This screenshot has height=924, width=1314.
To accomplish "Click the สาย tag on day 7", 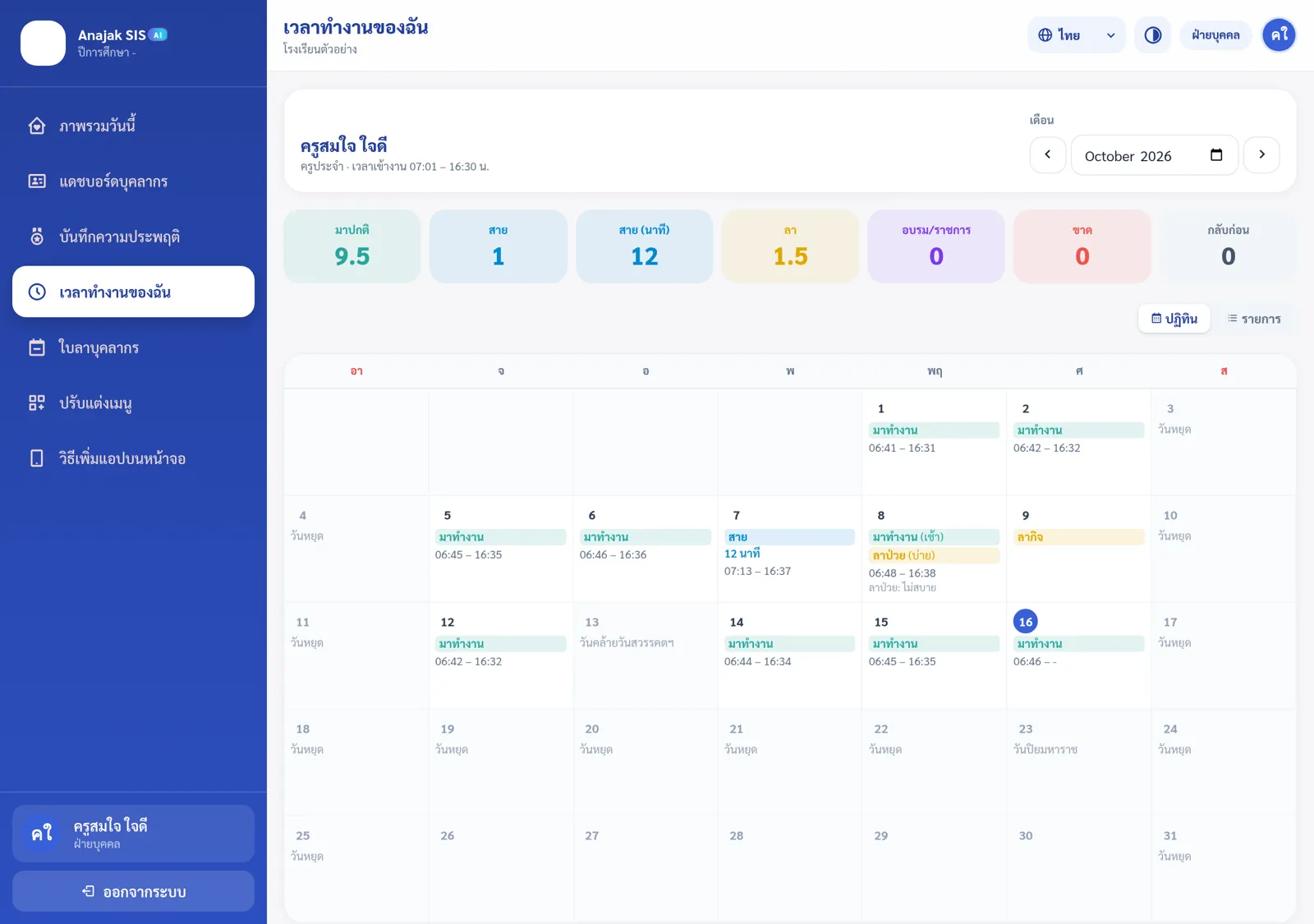I will click(789, 537).
